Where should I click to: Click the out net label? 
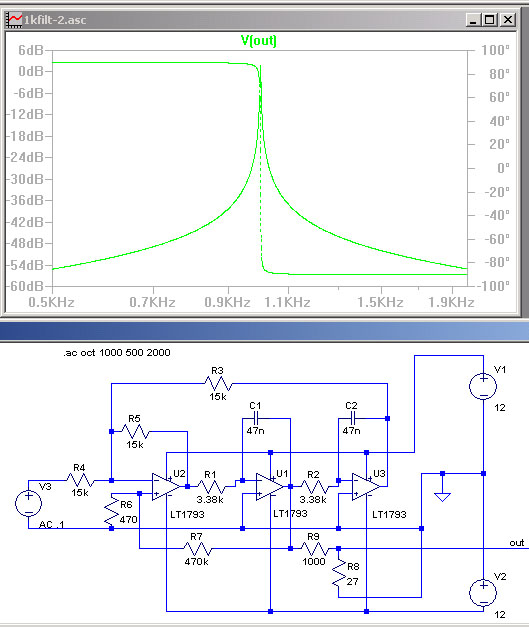pos(517,543)
